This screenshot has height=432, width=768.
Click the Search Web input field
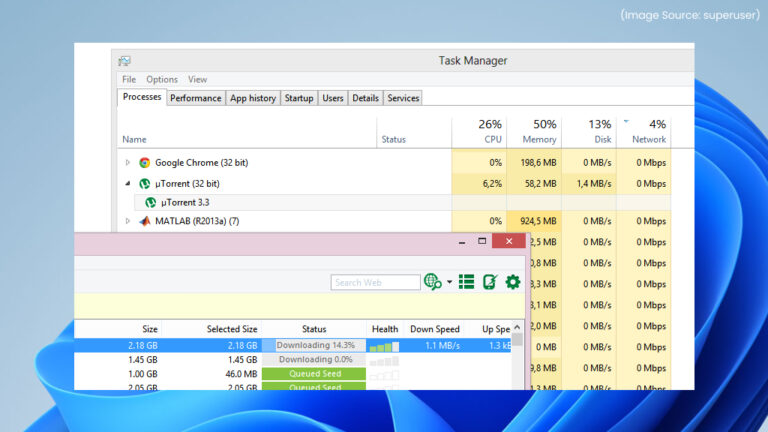(375, 283)
